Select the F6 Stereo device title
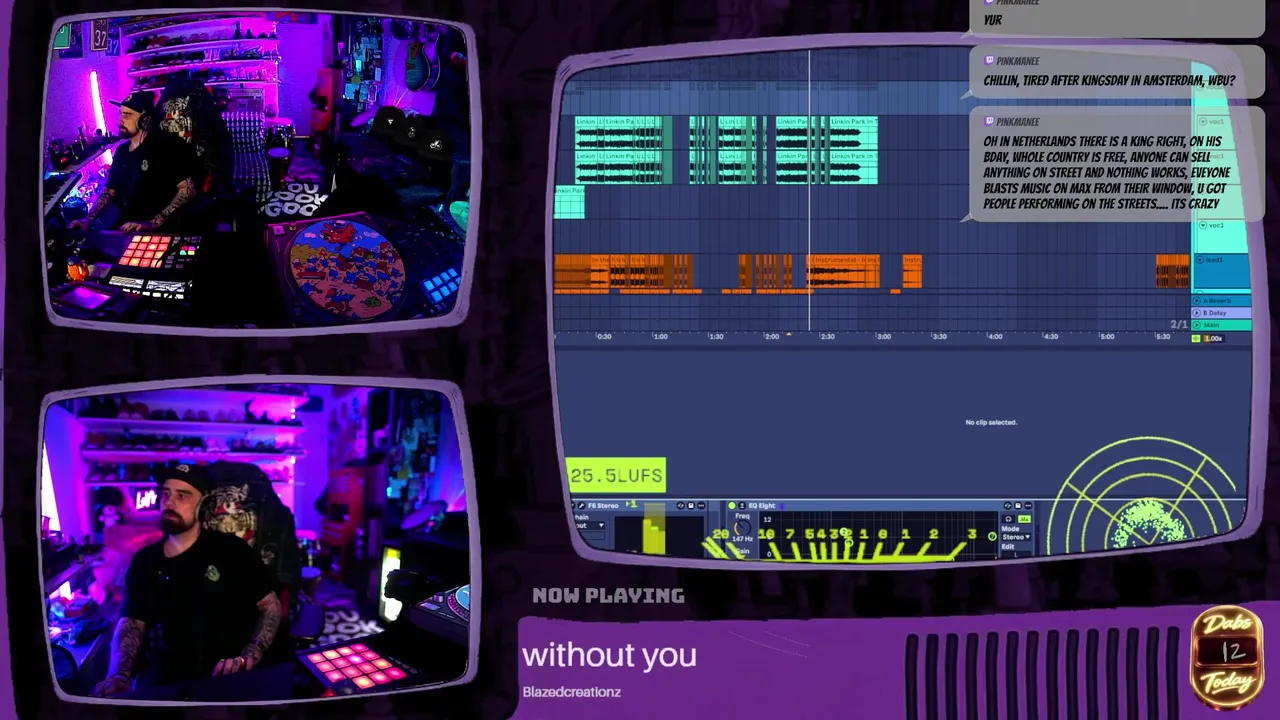 [x=603, y=506]
